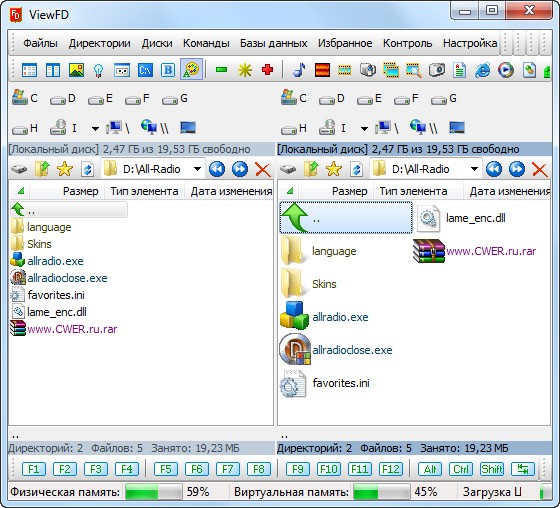This screenshot has height=508, width=560.
Task: Toggle the Alt modifier button
Action: pyautogui.click(x=430, y=469)
